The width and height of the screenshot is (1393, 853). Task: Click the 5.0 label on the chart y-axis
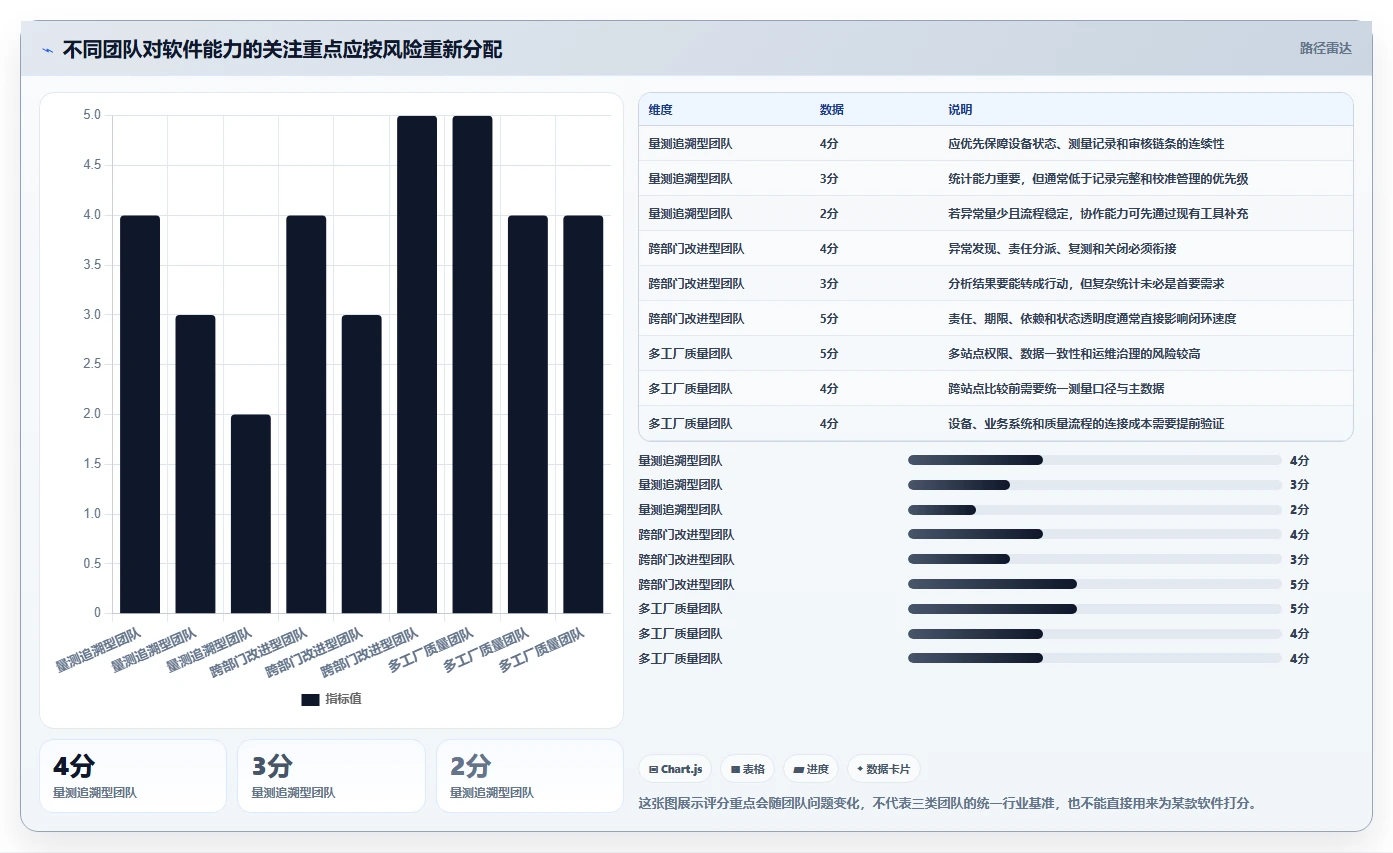coord(92,115)
